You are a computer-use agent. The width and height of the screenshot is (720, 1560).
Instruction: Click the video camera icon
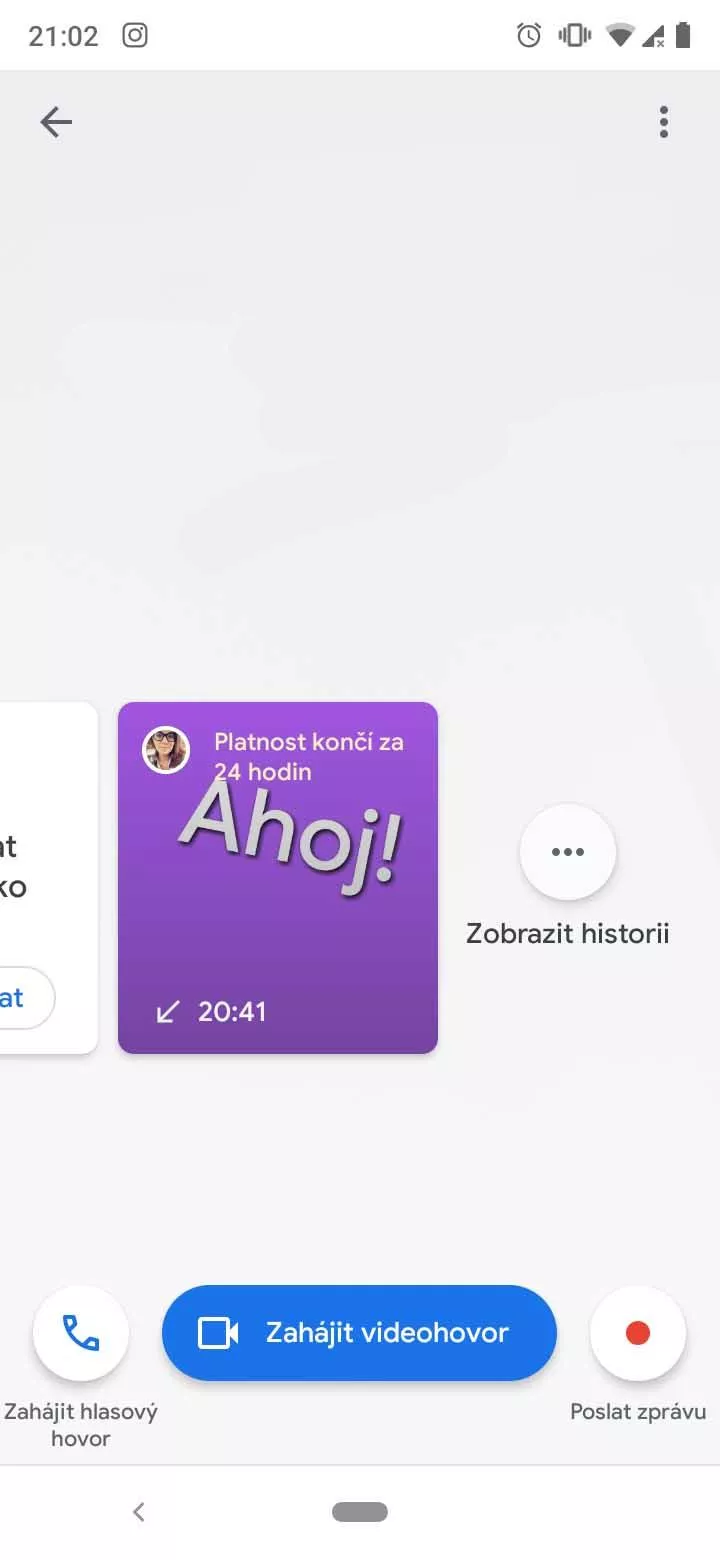(218, 1333)
